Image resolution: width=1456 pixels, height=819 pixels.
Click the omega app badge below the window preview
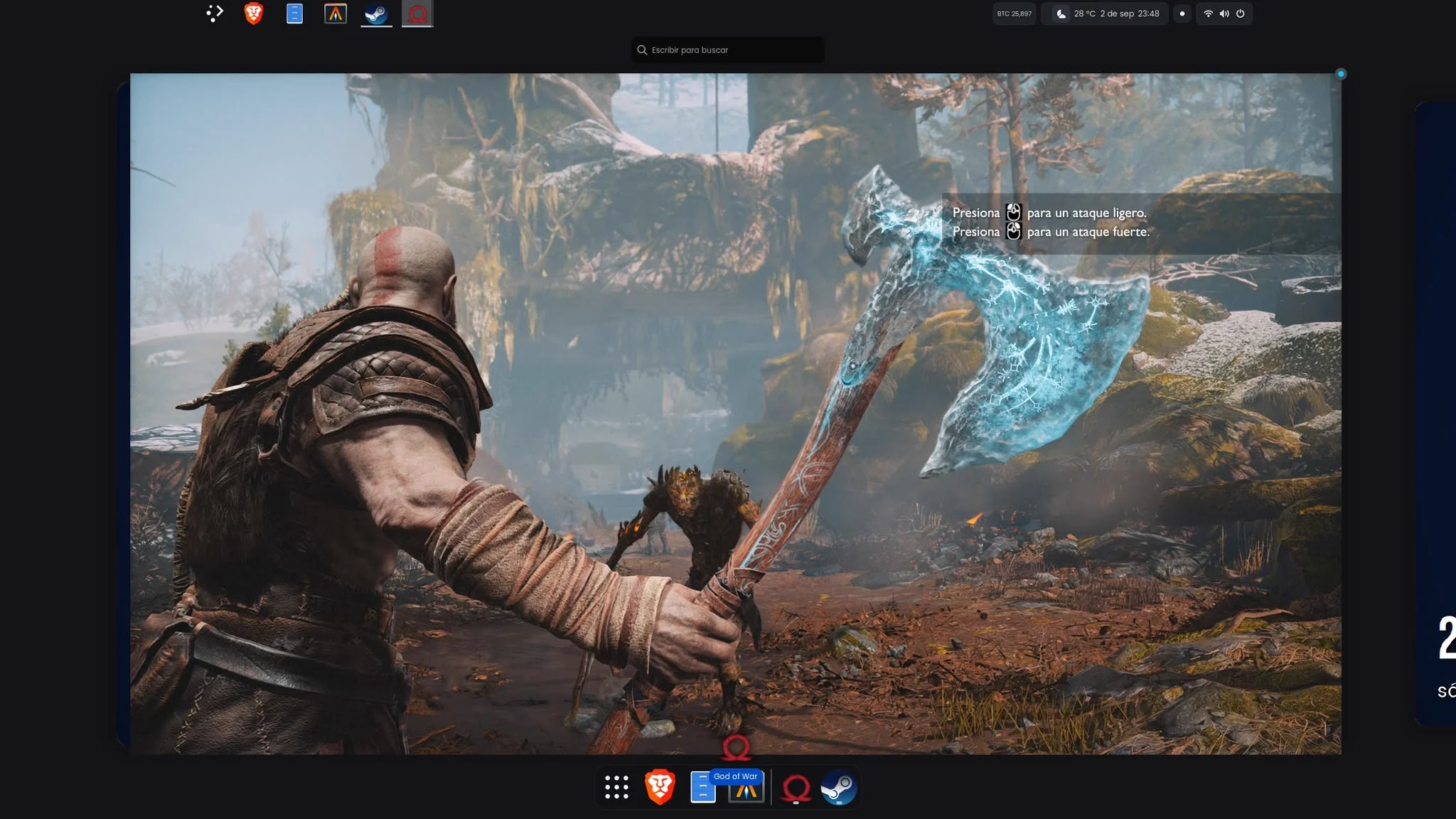tap(736, 748)
